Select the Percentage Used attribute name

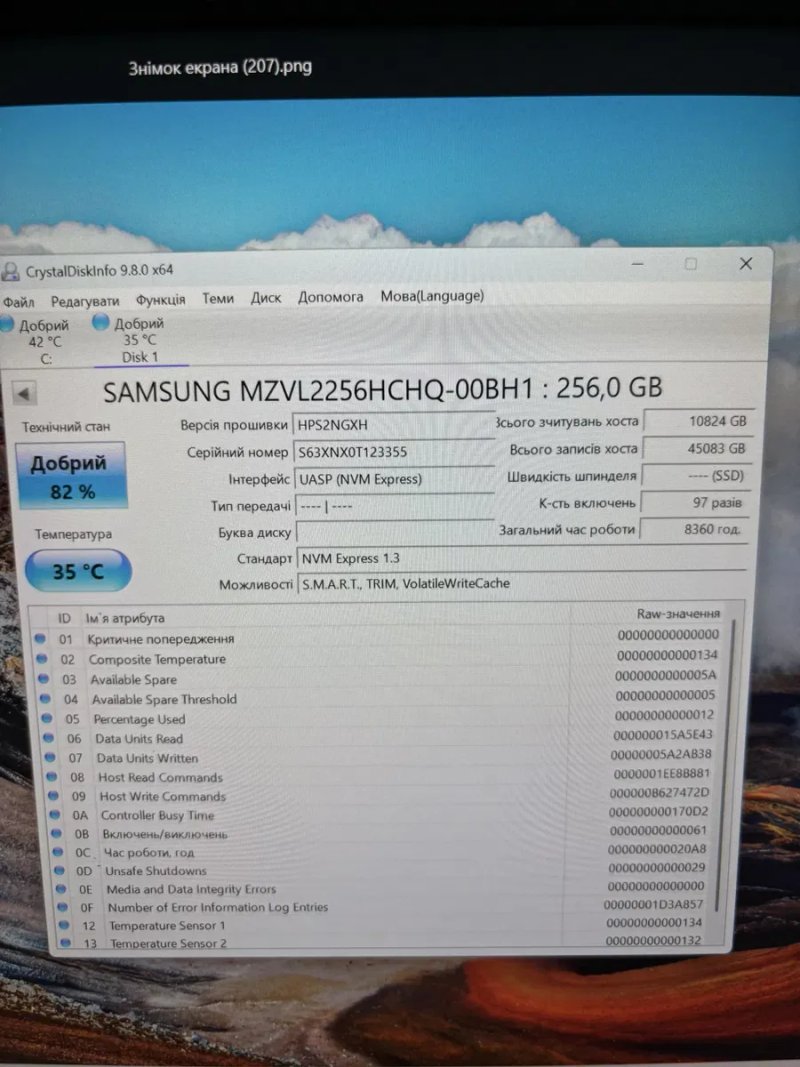139,719
